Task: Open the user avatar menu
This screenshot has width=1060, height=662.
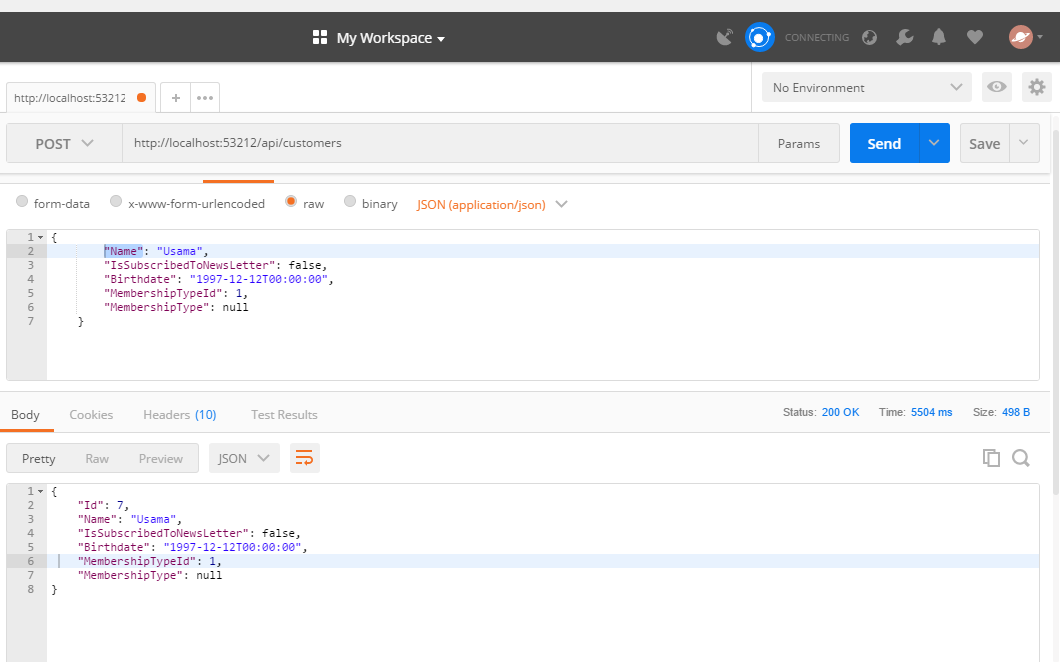Action: coord(1026,37)
